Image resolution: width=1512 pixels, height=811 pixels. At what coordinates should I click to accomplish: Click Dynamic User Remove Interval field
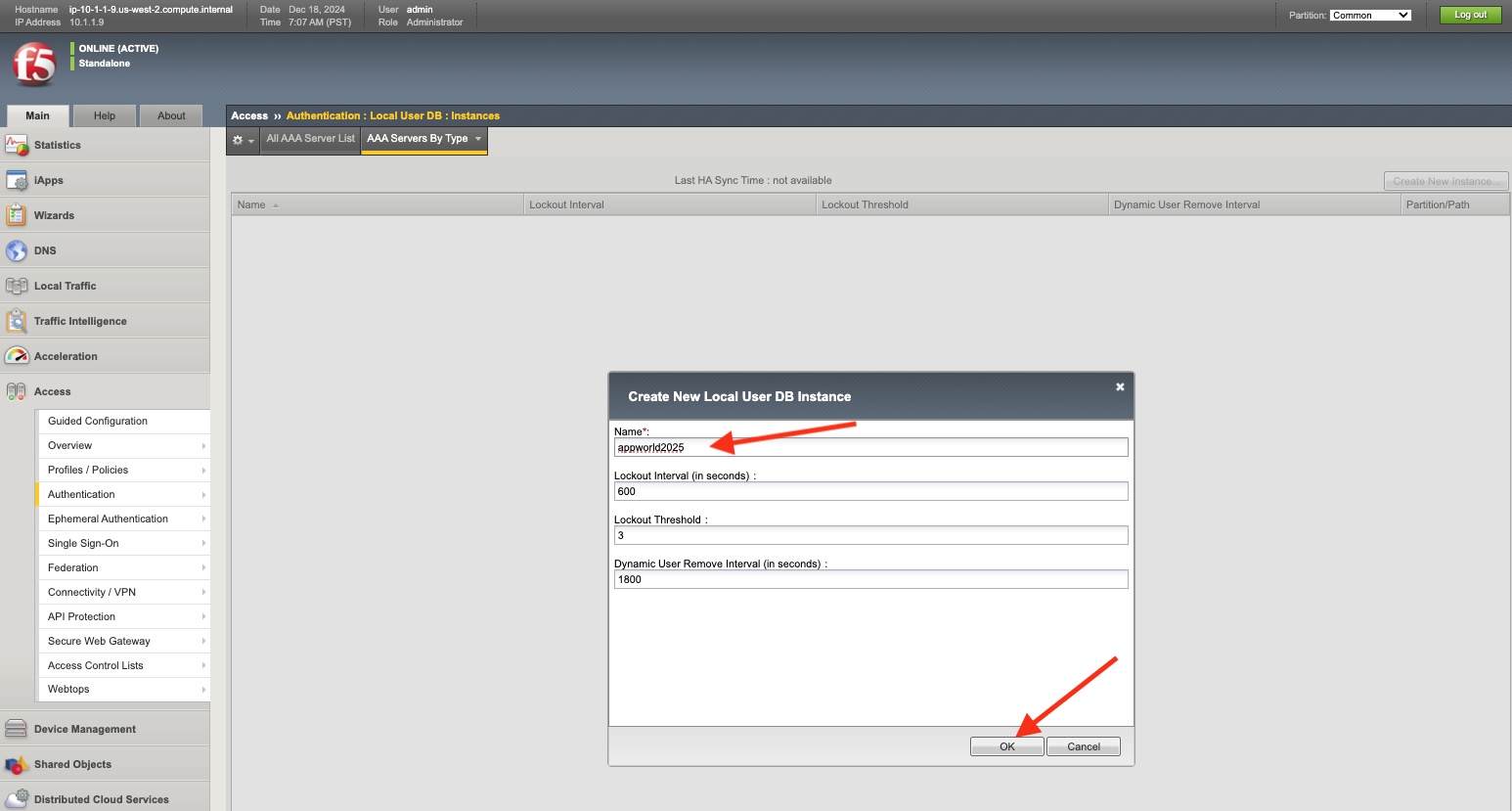click(x=870, y=579)
